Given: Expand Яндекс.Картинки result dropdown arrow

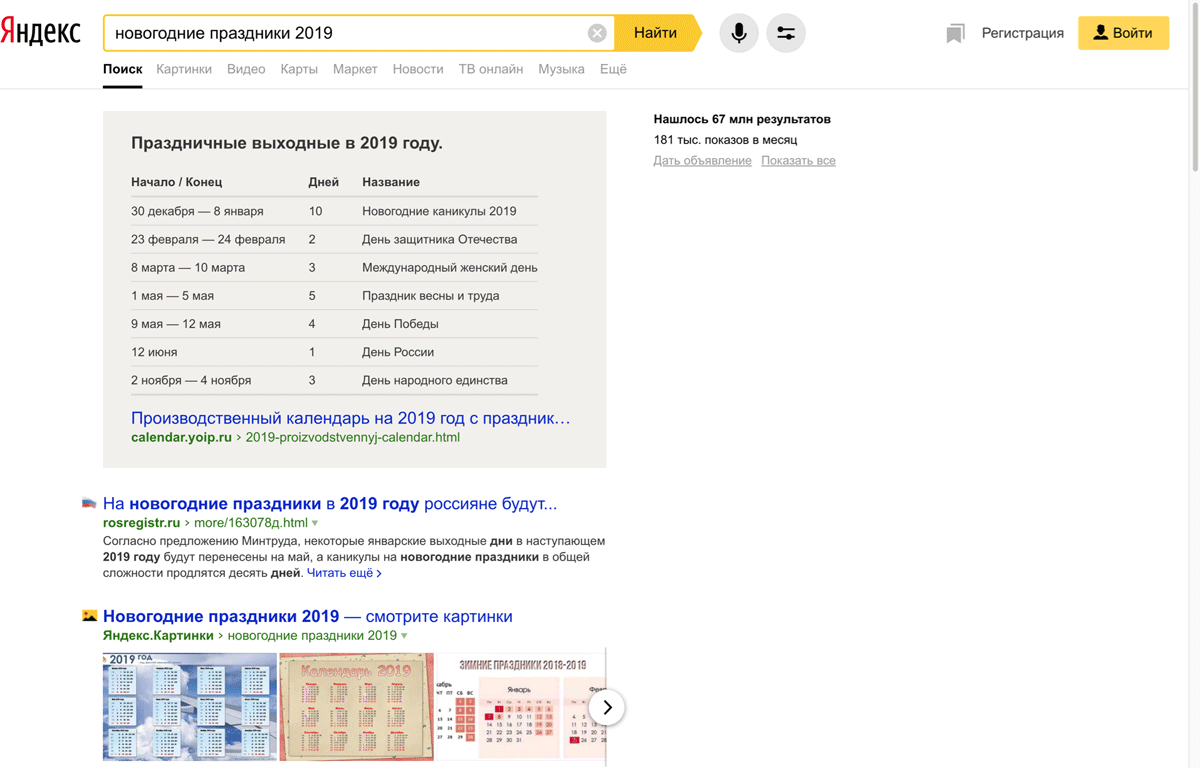Looking at the screenshot, I should click(405, 636).
